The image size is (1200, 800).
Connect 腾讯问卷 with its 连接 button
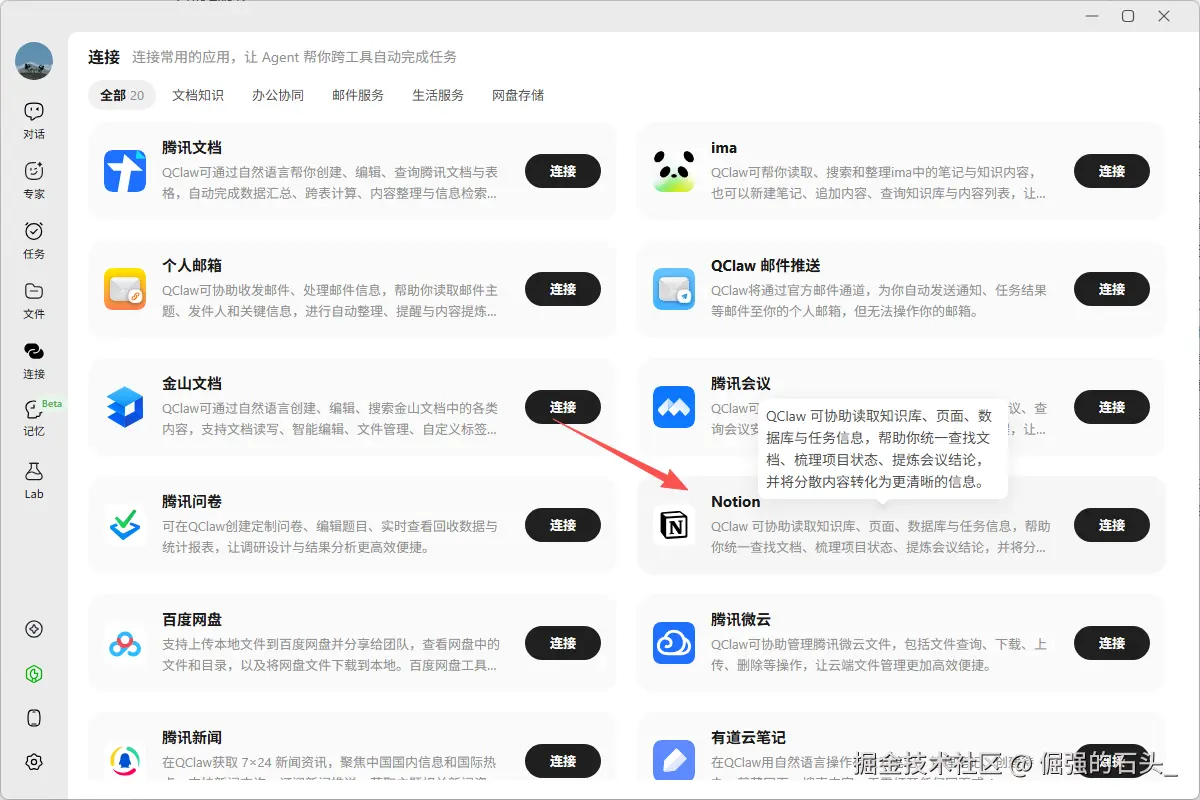point(563,525)
